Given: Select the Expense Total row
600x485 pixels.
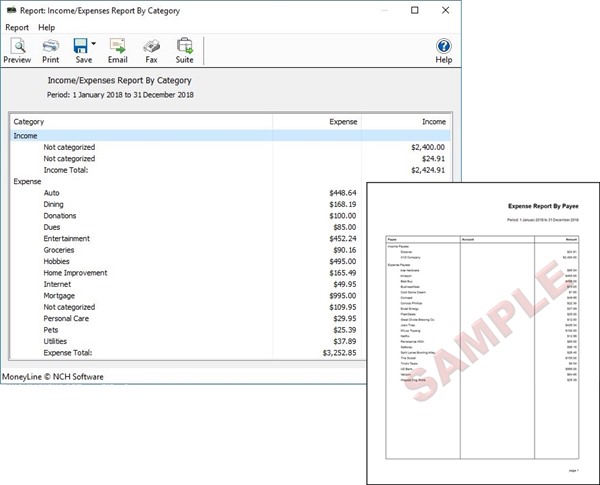Looking at the screenshot, I should (188, 353).
